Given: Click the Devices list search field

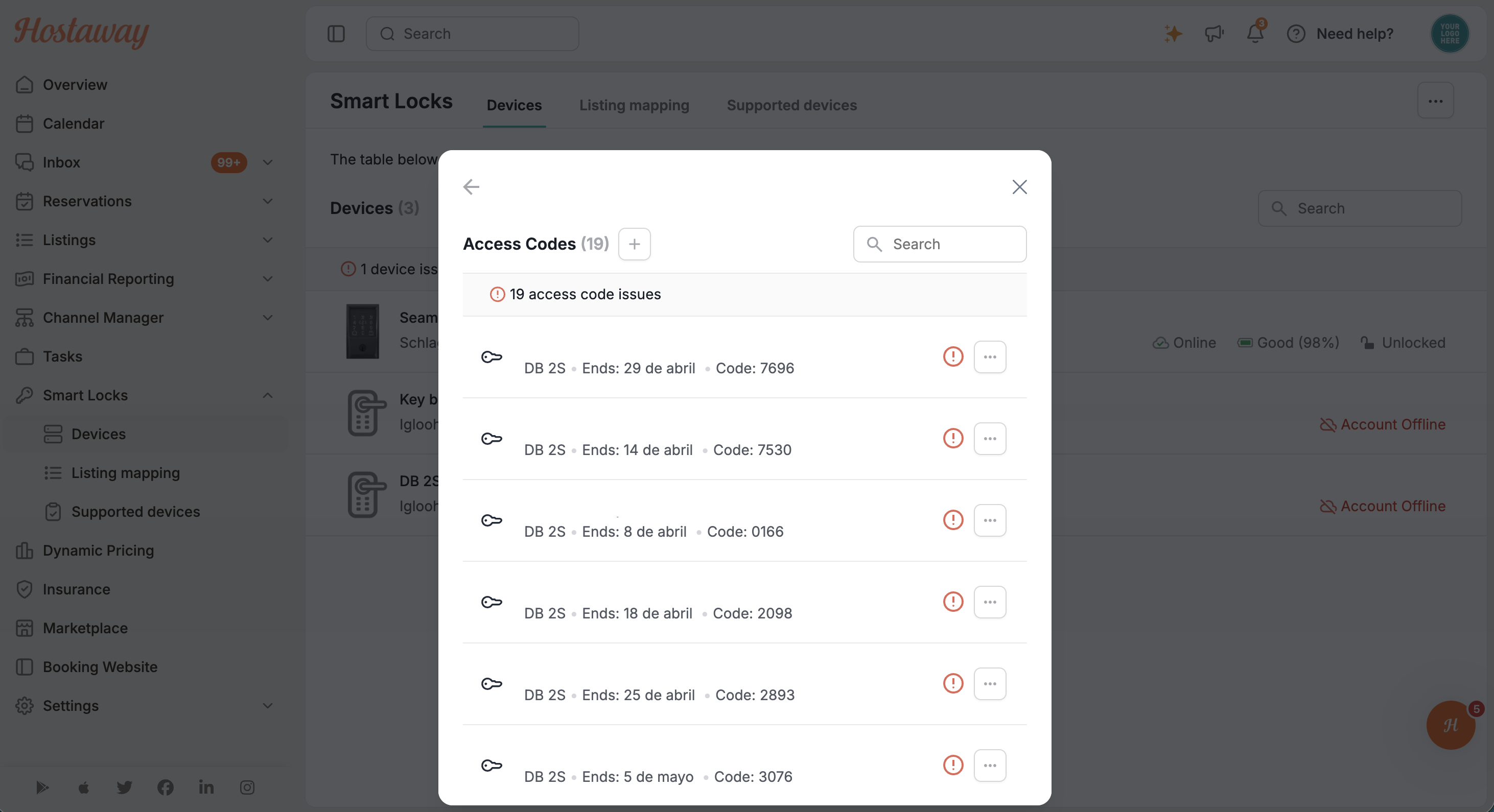Looking at the screenshot, I should [1360, 208].
